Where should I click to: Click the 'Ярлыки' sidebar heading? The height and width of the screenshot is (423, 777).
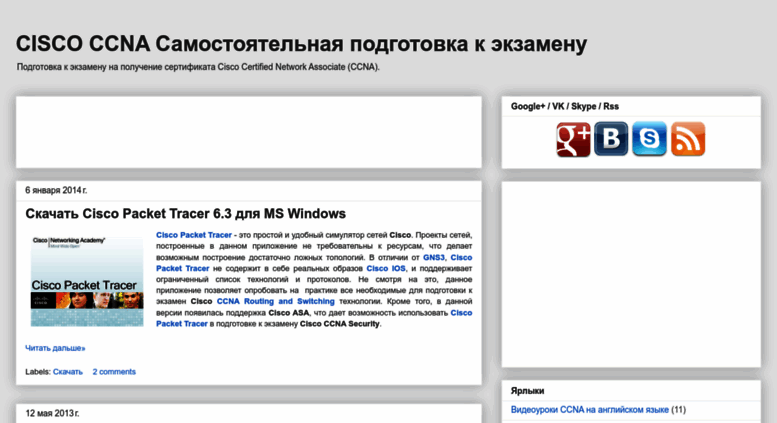click(527, 391)
